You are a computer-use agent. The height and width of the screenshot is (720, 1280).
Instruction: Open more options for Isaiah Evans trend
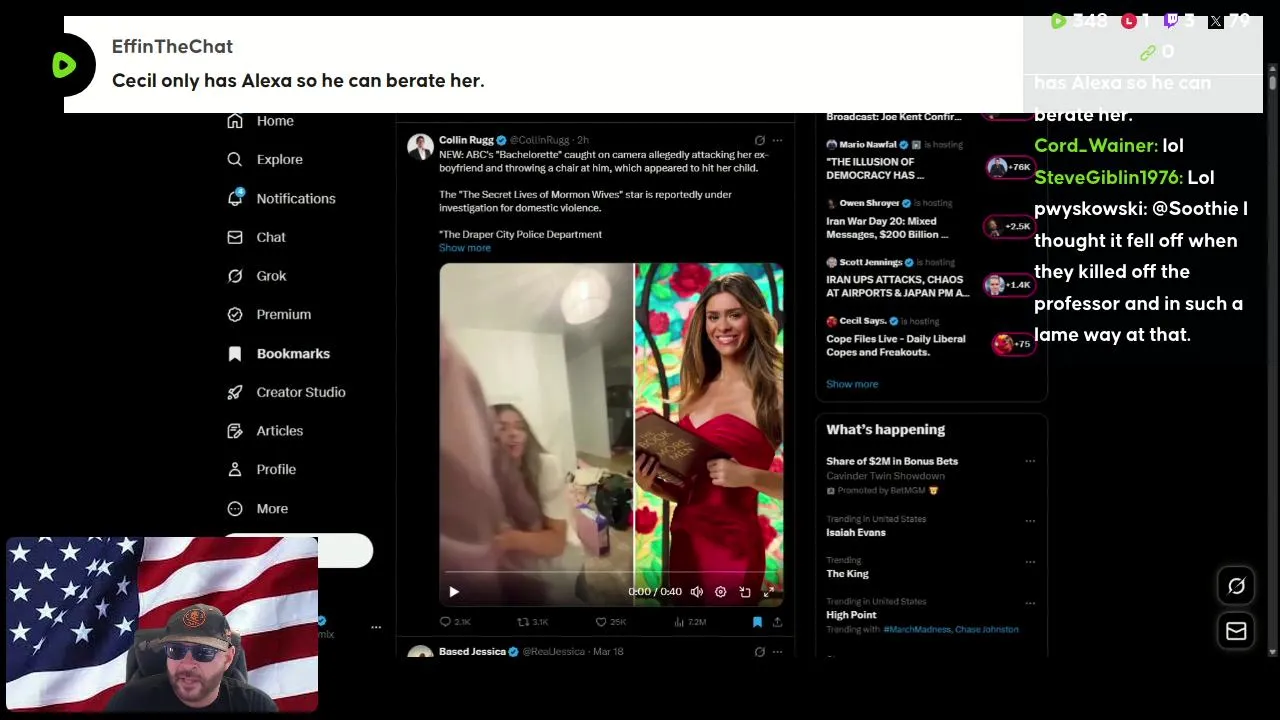tap(1030, 521)
